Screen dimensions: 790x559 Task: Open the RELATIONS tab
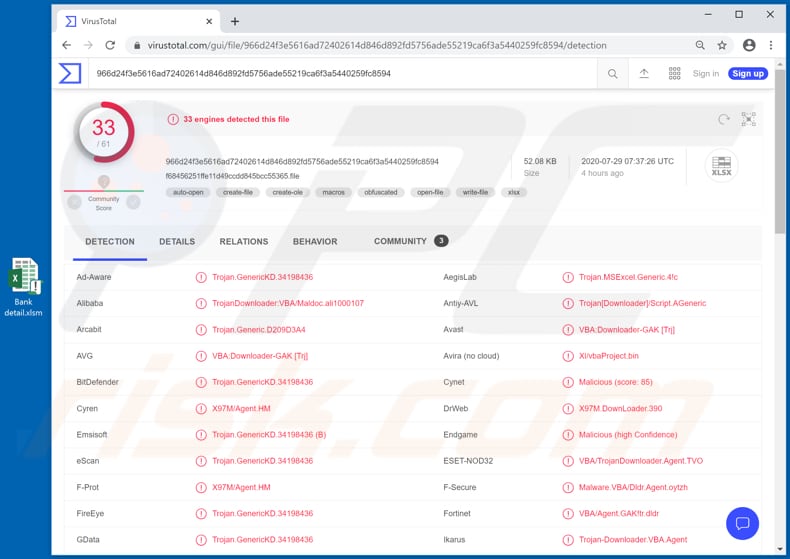[244, 242]
